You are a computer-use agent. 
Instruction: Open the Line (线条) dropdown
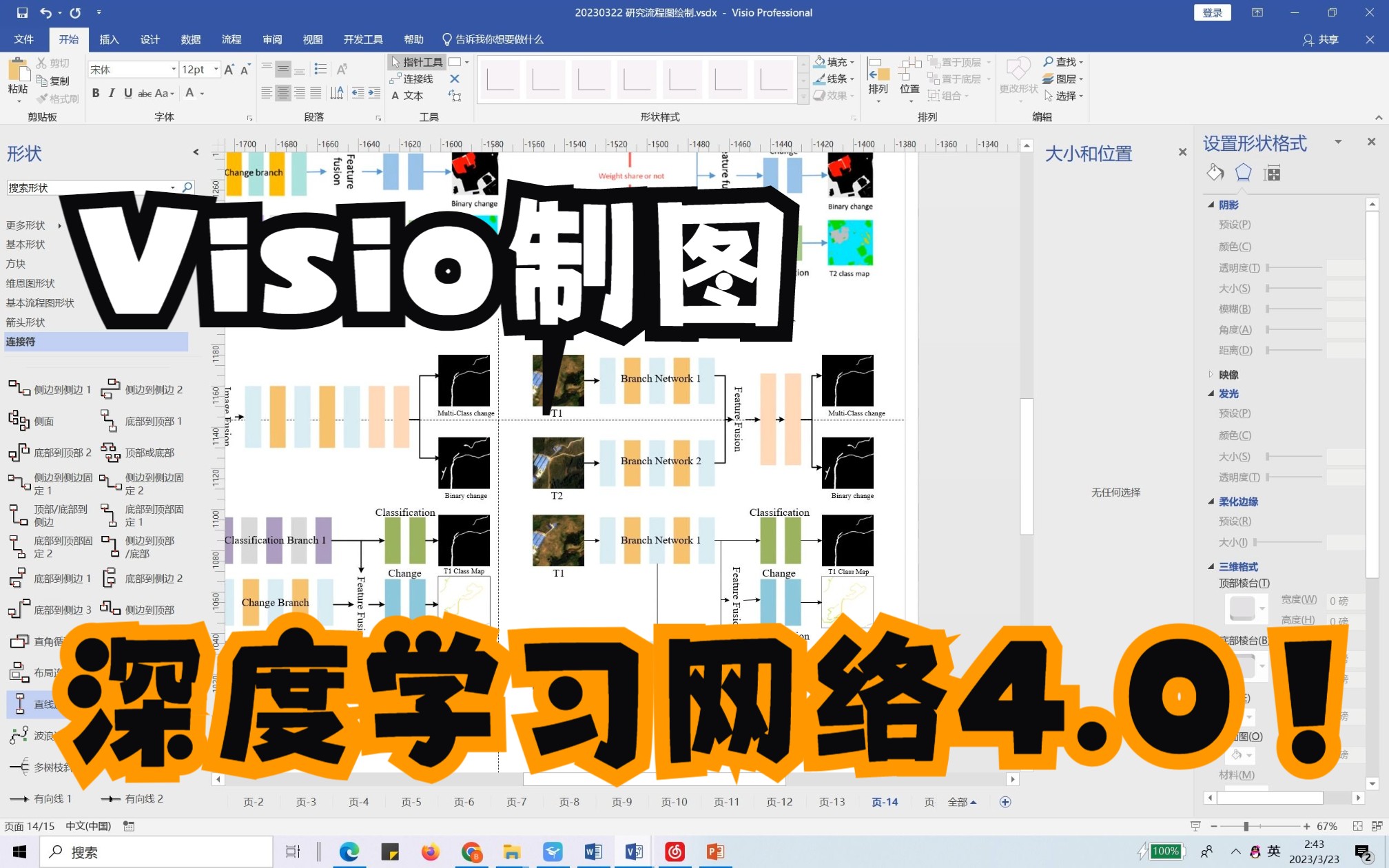click(834, 79)
